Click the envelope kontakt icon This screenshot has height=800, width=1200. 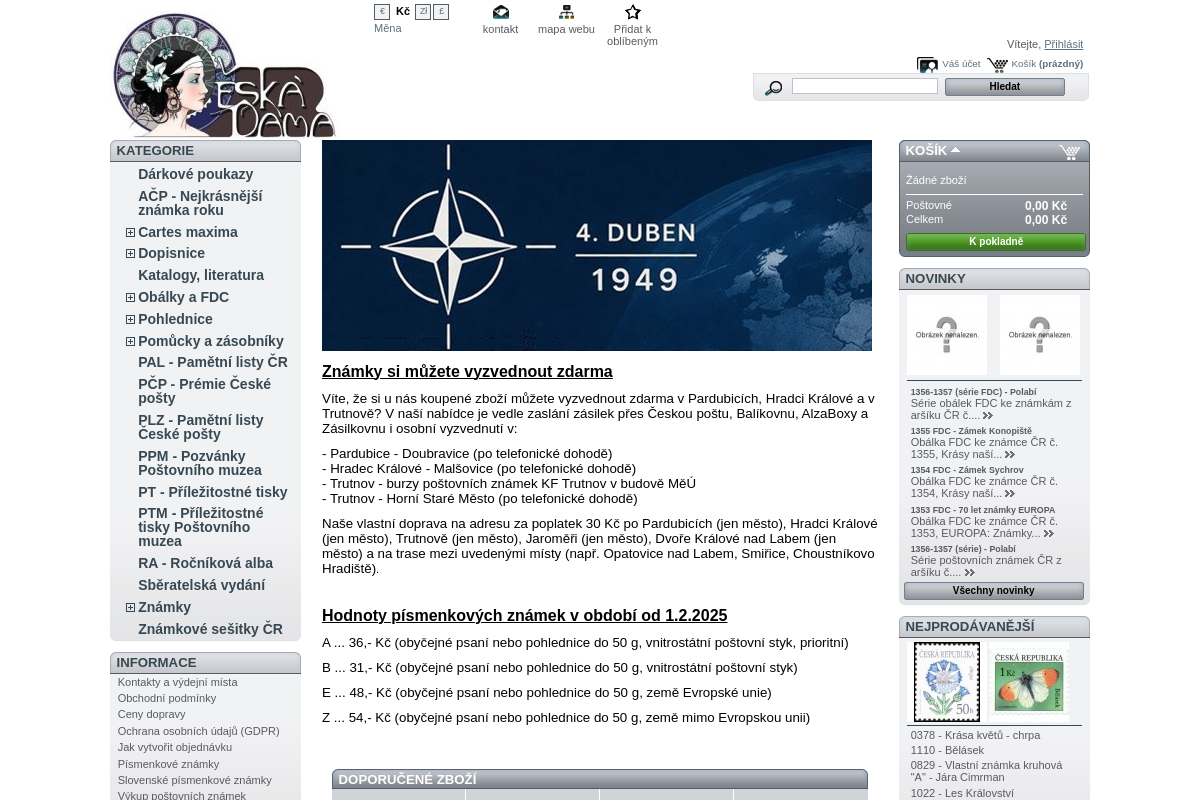(500, 12)
